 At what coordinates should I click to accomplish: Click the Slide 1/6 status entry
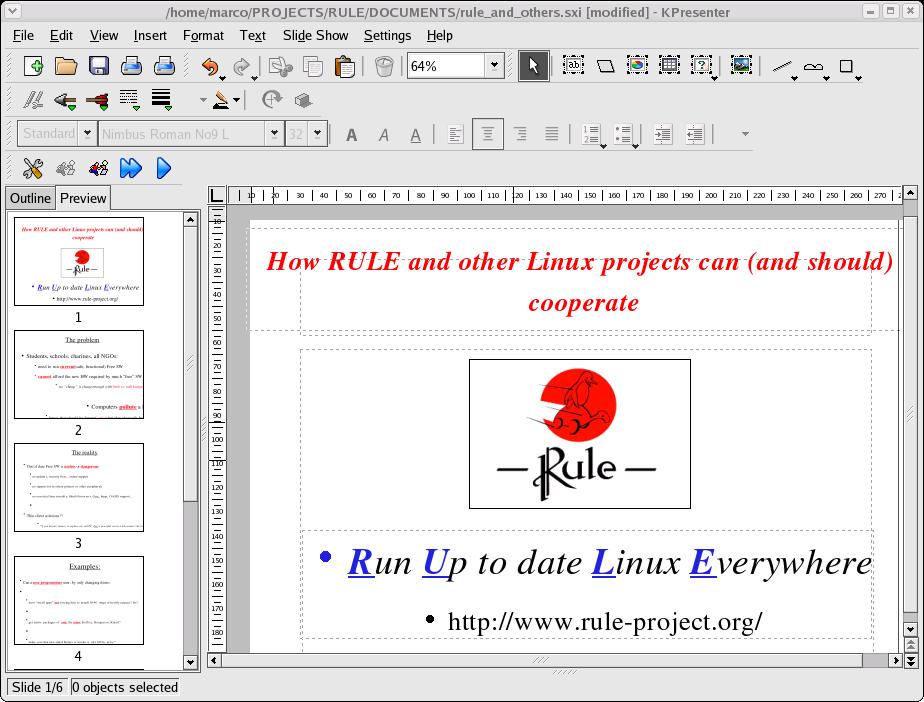[38, 687]
